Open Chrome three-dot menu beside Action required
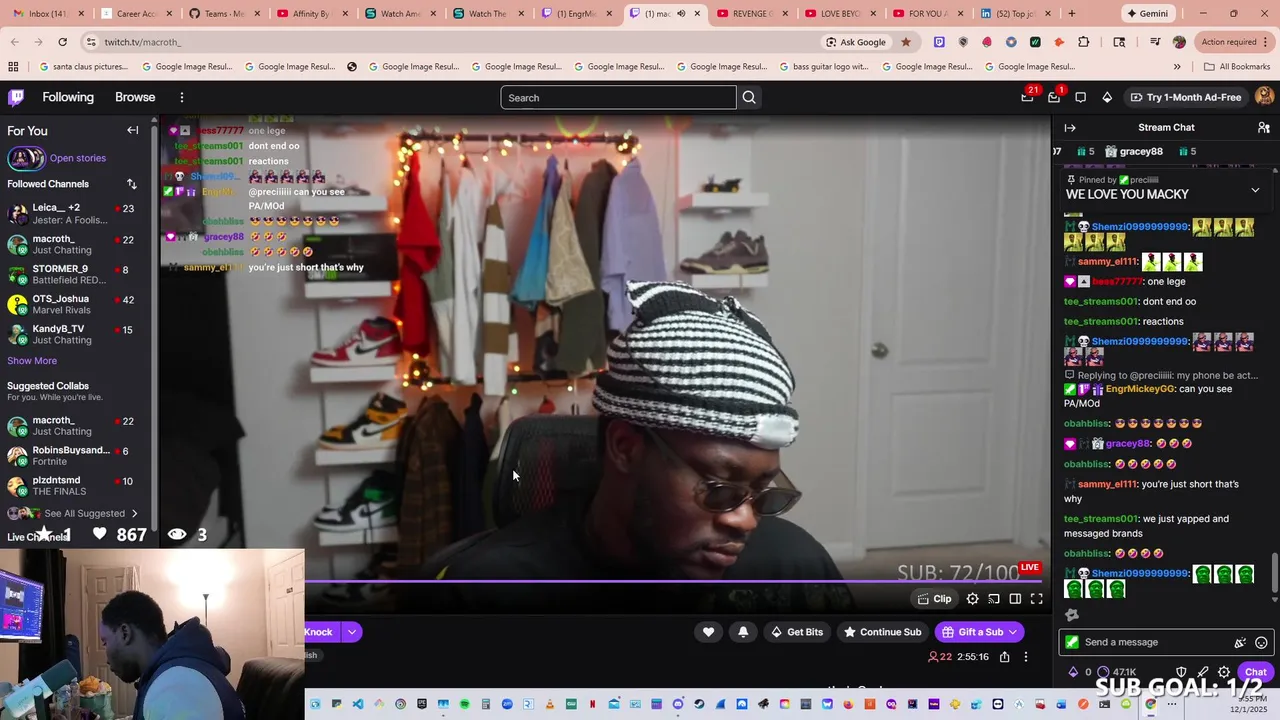This screenshot has width=1280, height=720. coord(1267,42)
